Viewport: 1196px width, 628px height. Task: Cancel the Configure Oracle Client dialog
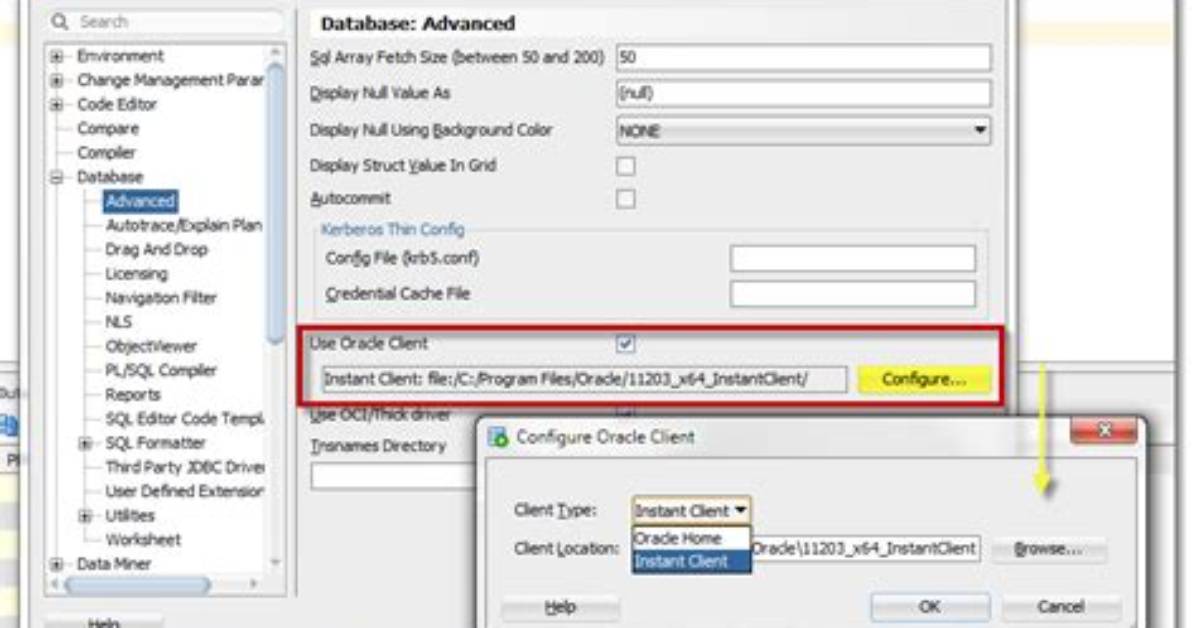[1061, 607]
